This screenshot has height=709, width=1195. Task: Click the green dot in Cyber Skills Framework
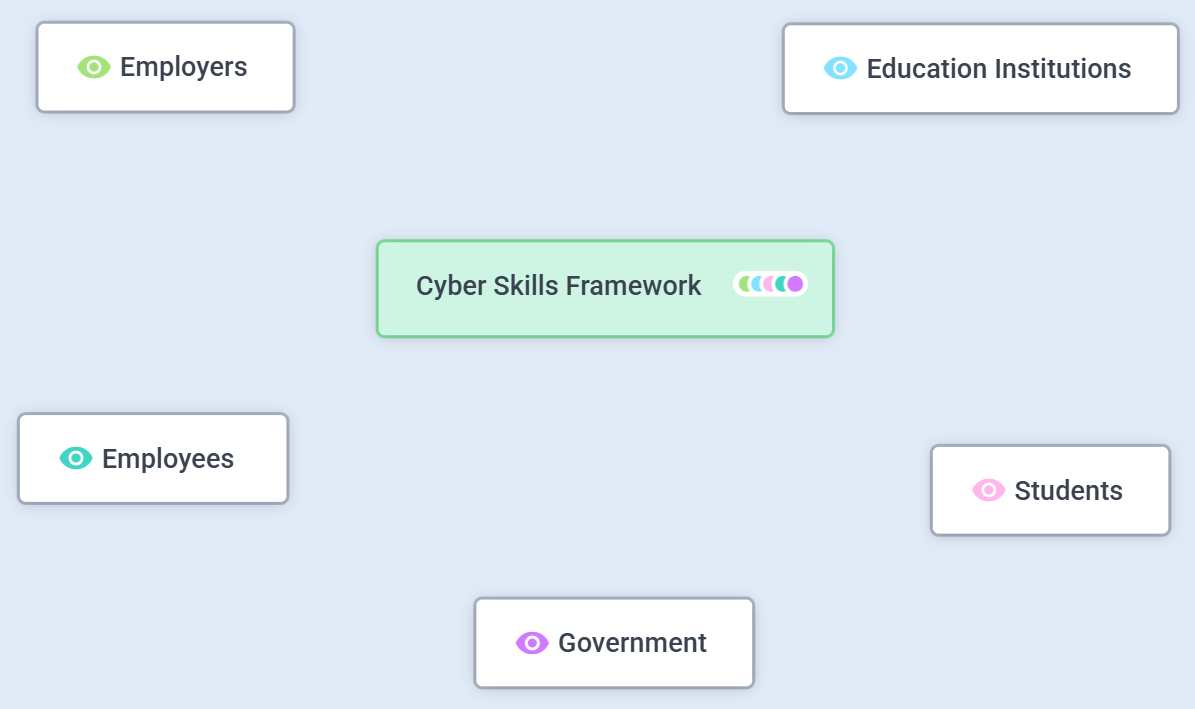point(743,284)
